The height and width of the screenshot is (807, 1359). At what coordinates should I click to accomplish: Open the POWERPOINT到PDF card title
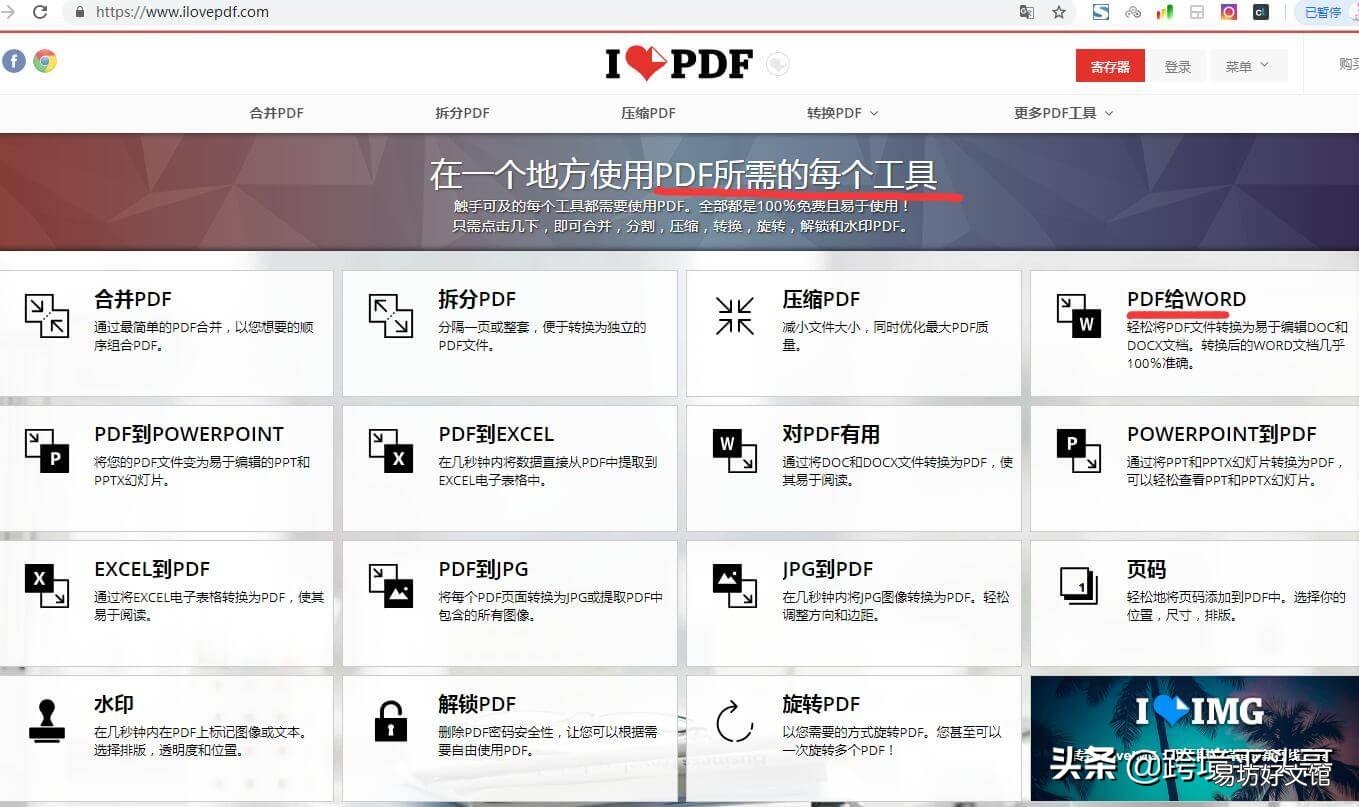1222,434
